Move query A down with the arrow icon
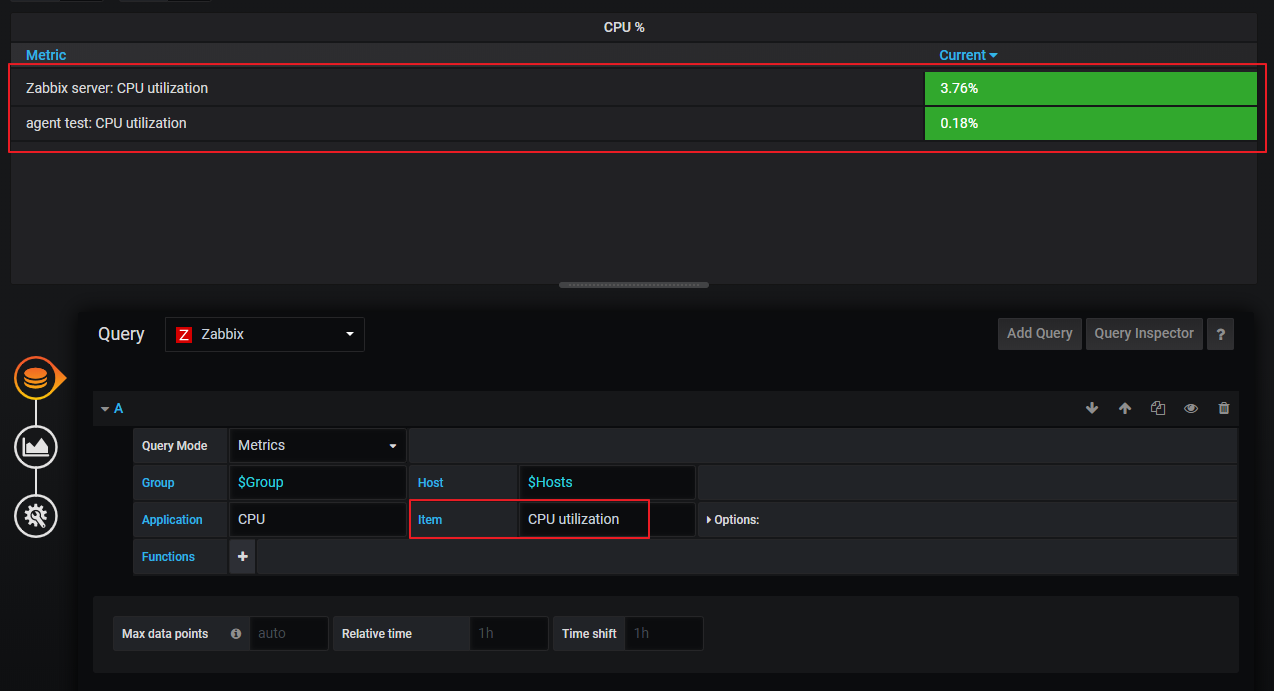Viewport: 1274px width, 691px height. pos(1092,408)
